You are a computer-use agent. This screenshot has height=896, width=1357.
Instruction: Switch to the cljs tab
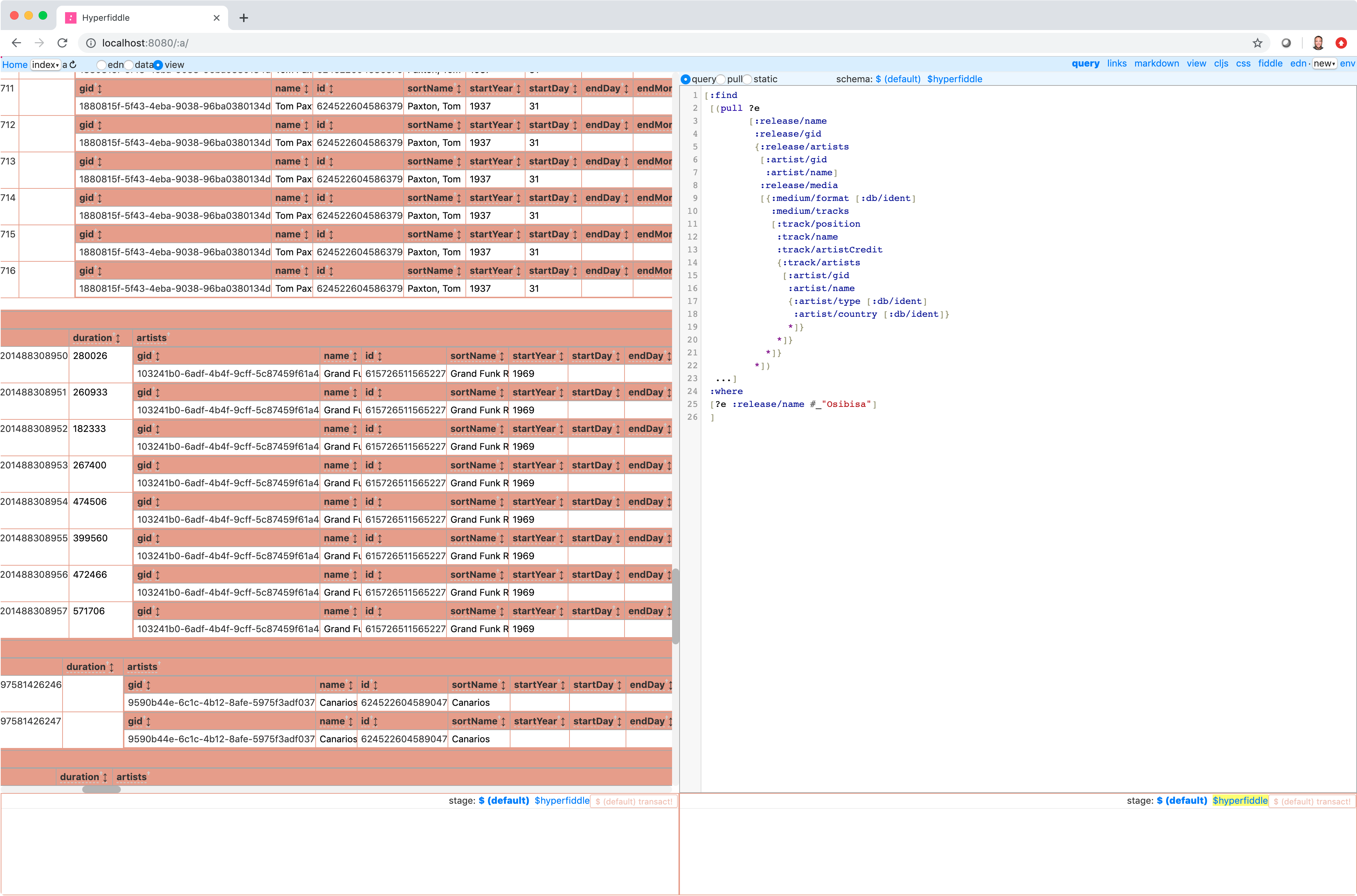click(1220, 63)
